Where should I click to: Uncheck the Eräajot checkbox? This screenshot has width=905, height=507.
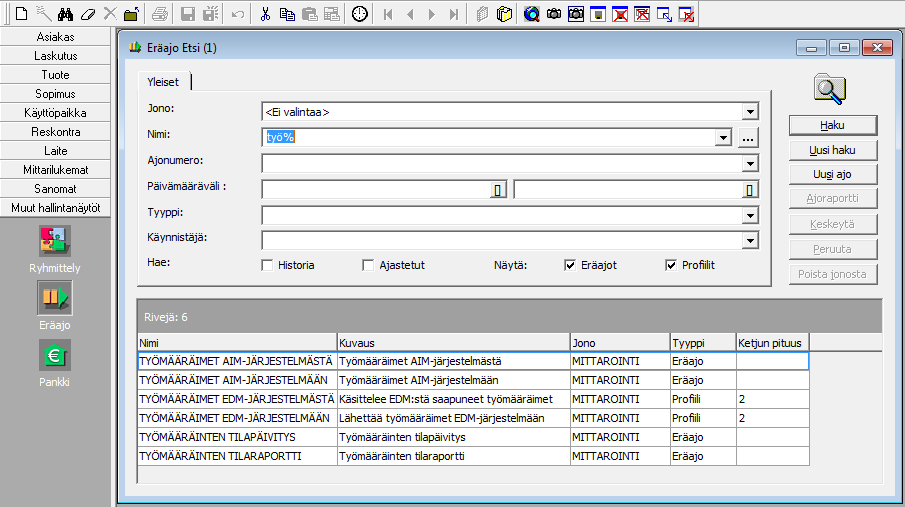[x=570, y=265]
